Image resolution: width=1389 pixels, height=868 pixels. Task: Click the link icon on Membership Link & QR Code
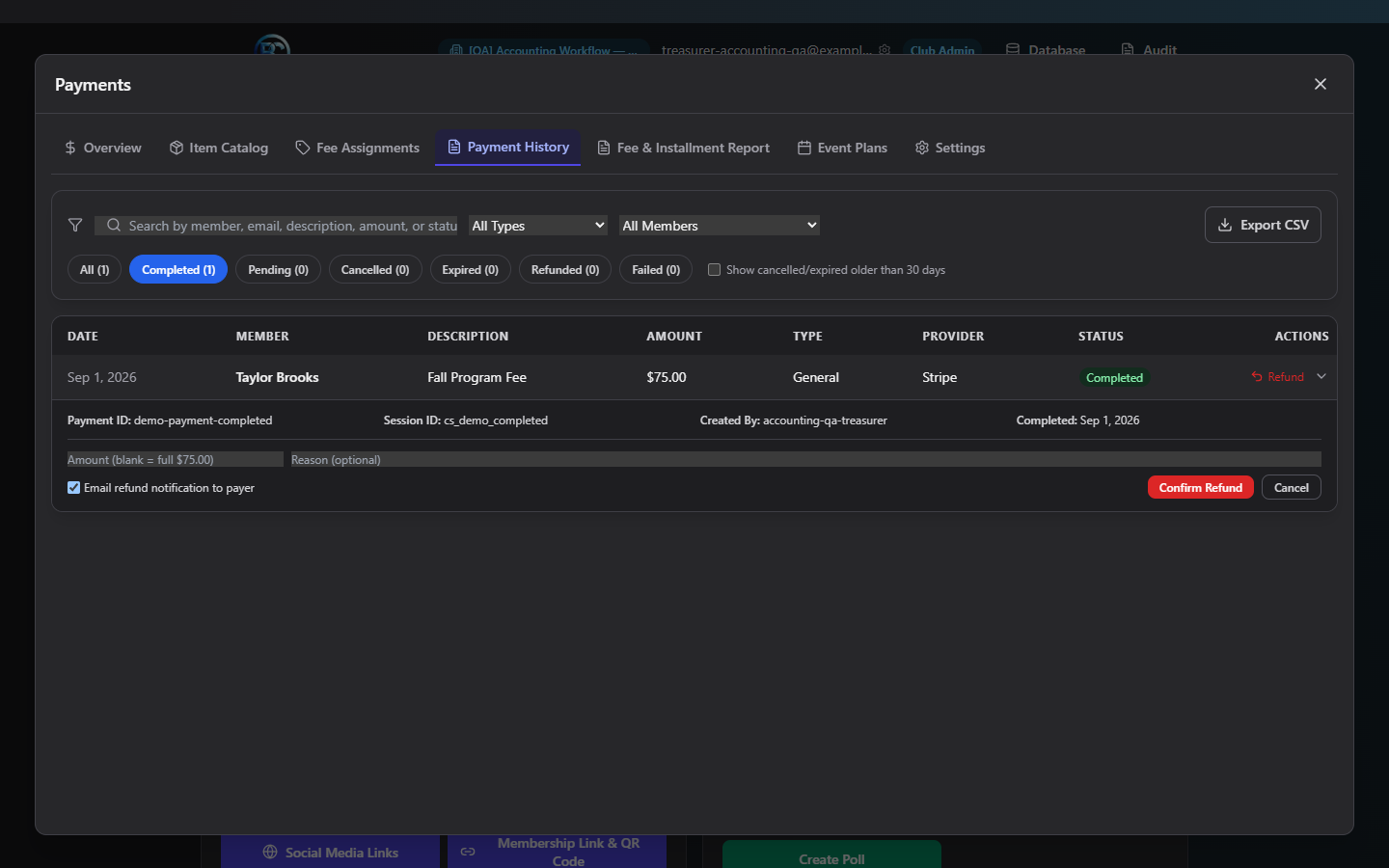pos(468,852)
